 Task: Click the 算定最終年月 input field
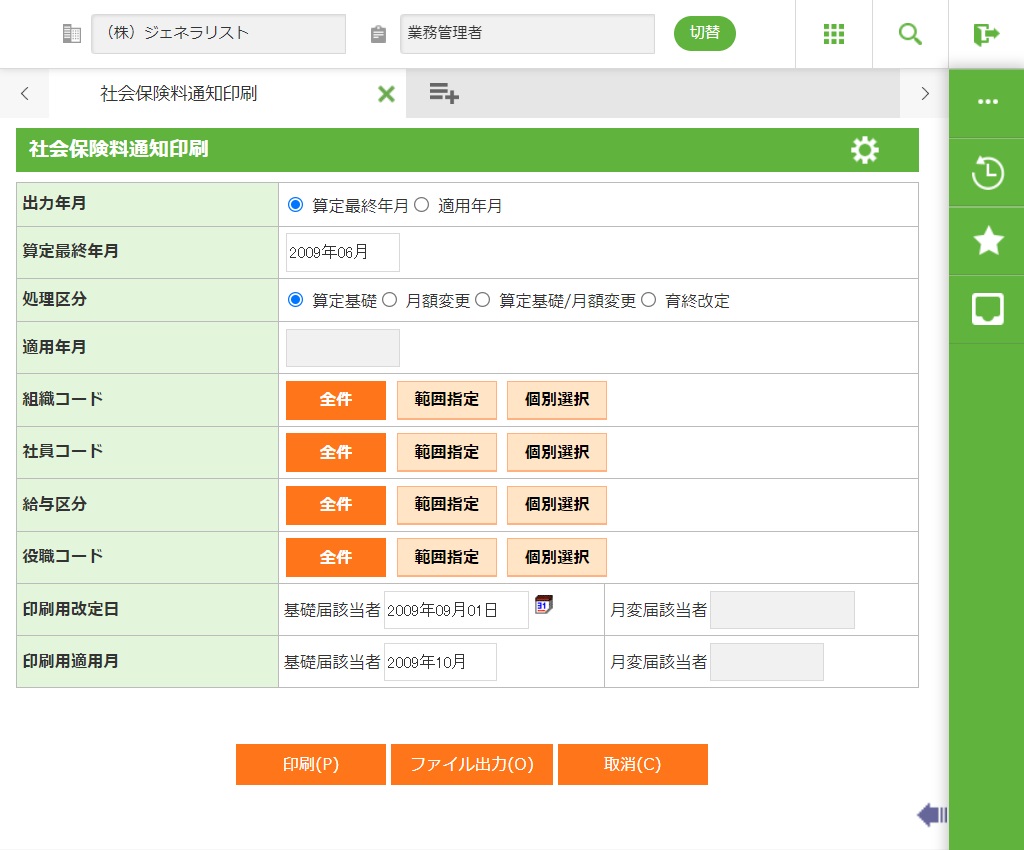[x=342, y=252]
